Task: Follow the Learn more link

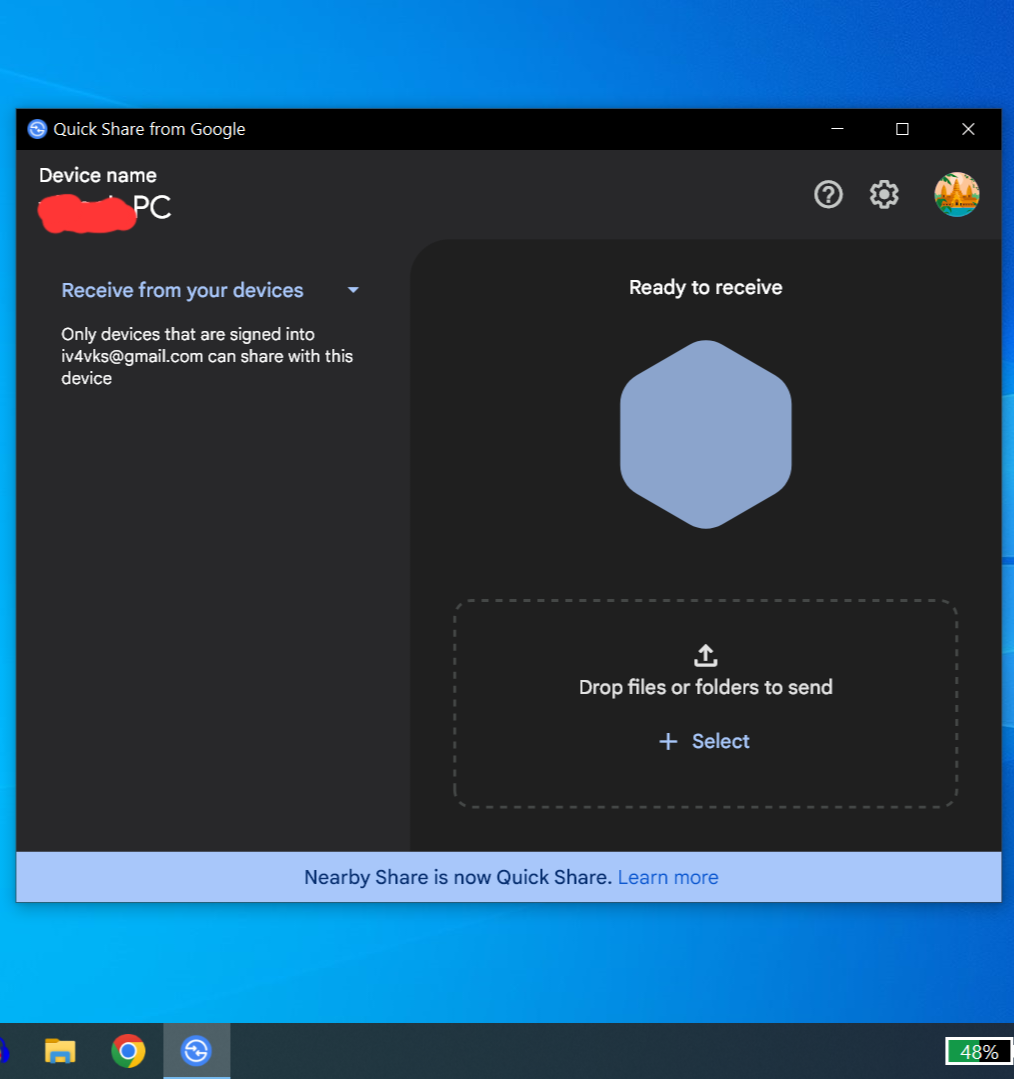Action: click(668, 877)
